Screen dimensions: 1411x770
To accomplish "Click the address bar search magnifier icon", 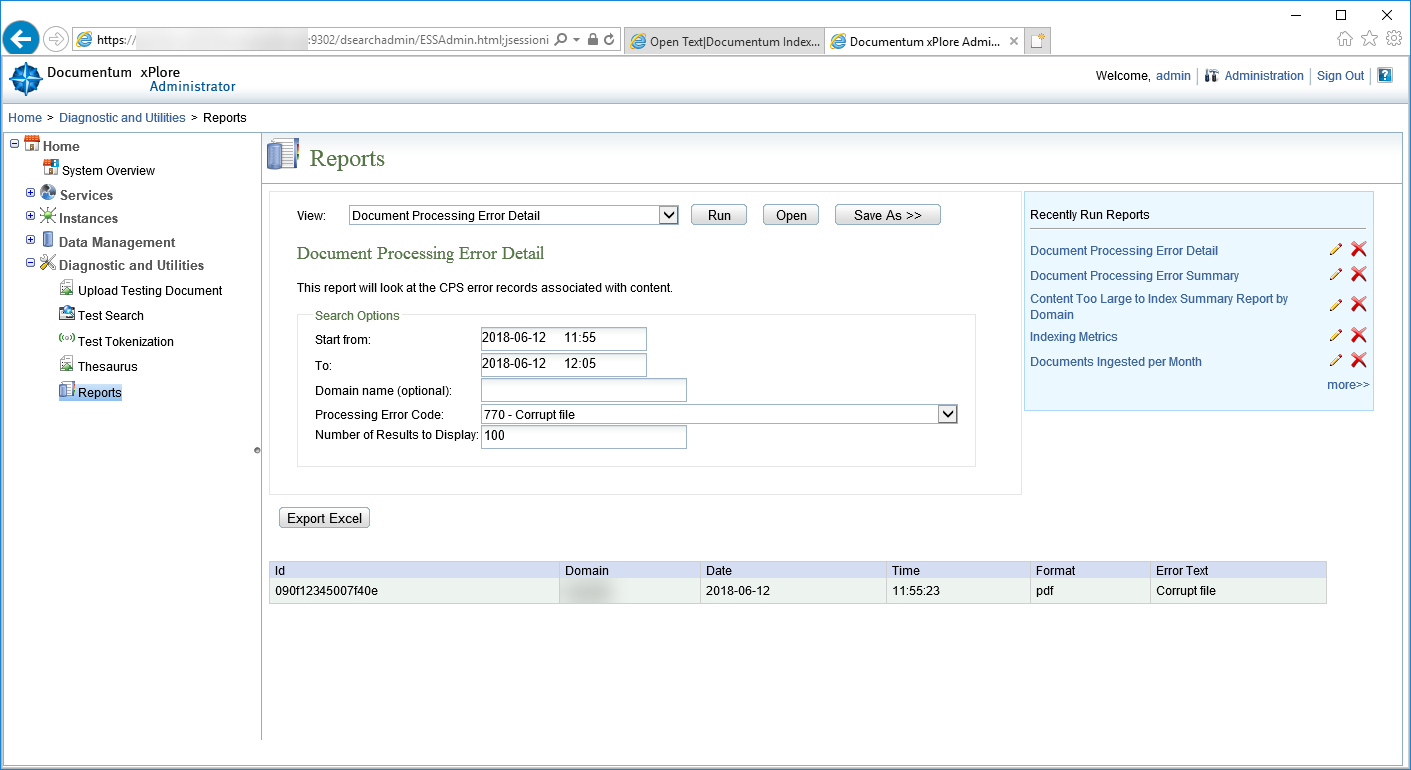I will click(x=560, y=40).
